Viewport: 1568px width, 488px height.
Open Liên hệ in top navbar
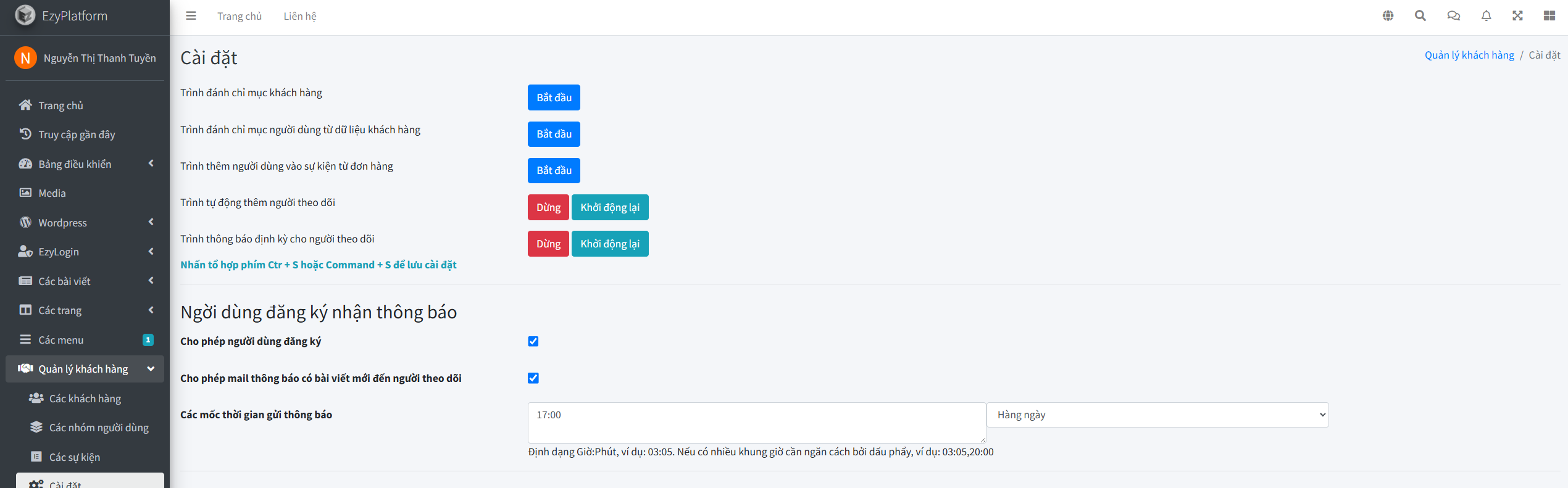pos(300,16)
